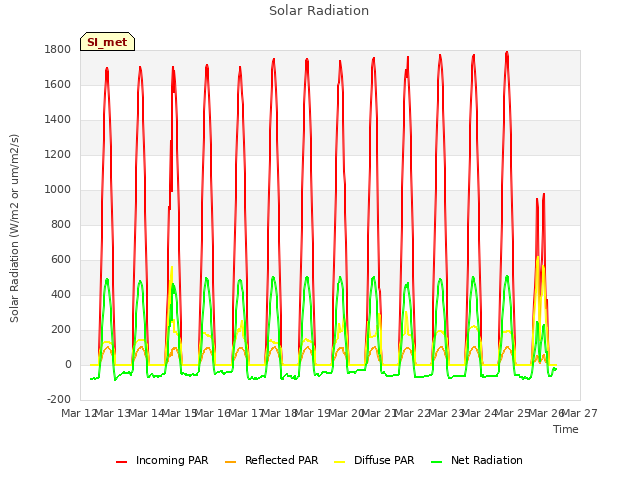Click the highest red peak before Mar 25

[x=507, y=53]
